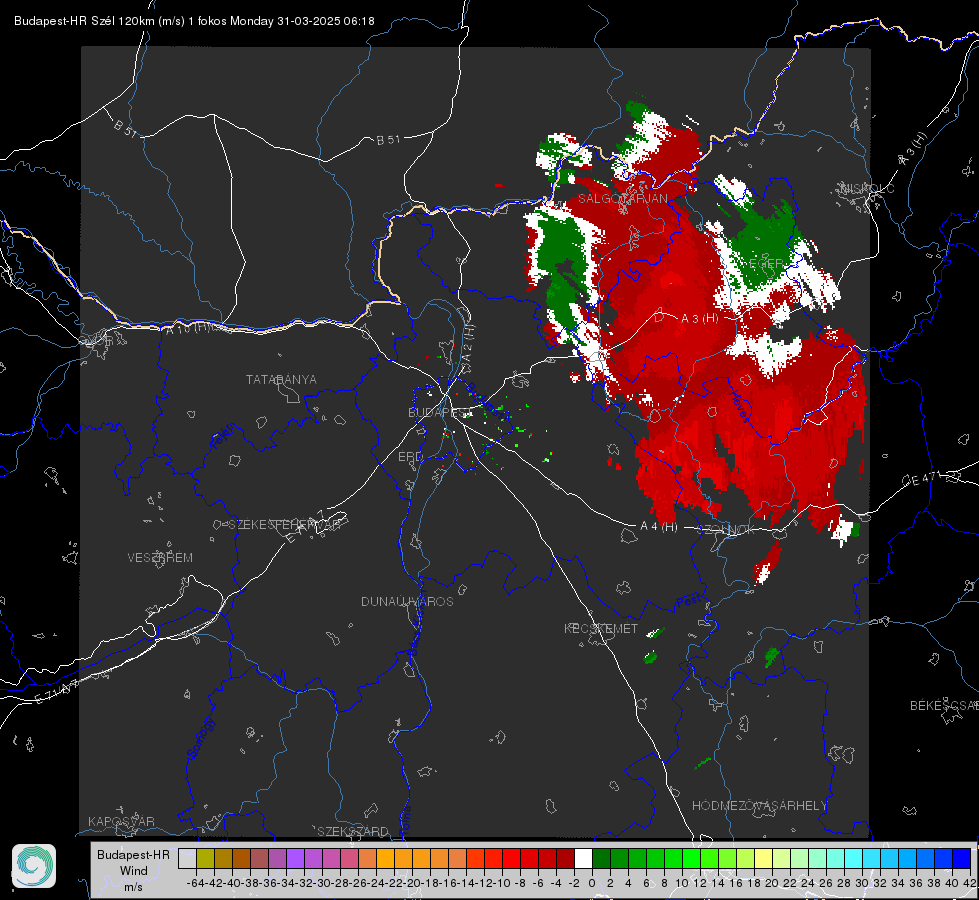Click the ERD town label
Image resolution: width=979 pixels, height=900 pixels.
(x=410, y=457)
